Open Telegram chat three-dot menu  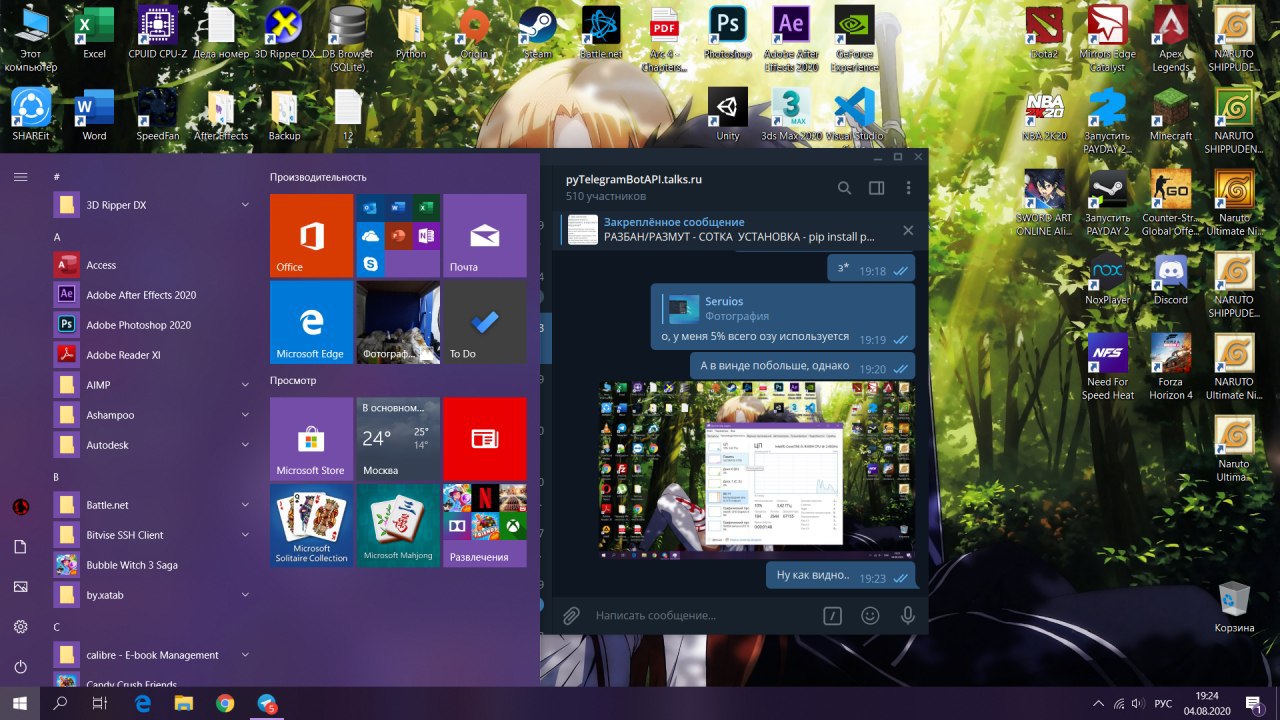908,188
